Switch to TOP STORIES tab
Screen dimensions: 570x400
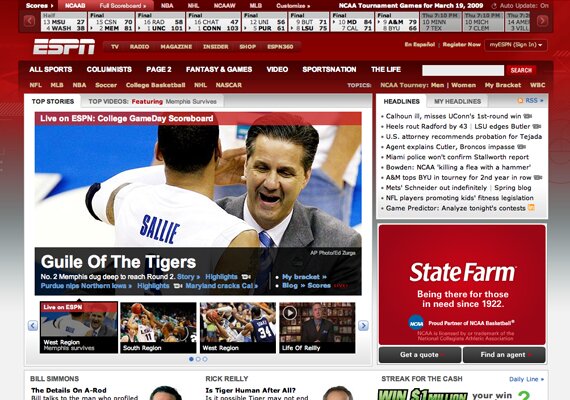[x=53, y=101]
